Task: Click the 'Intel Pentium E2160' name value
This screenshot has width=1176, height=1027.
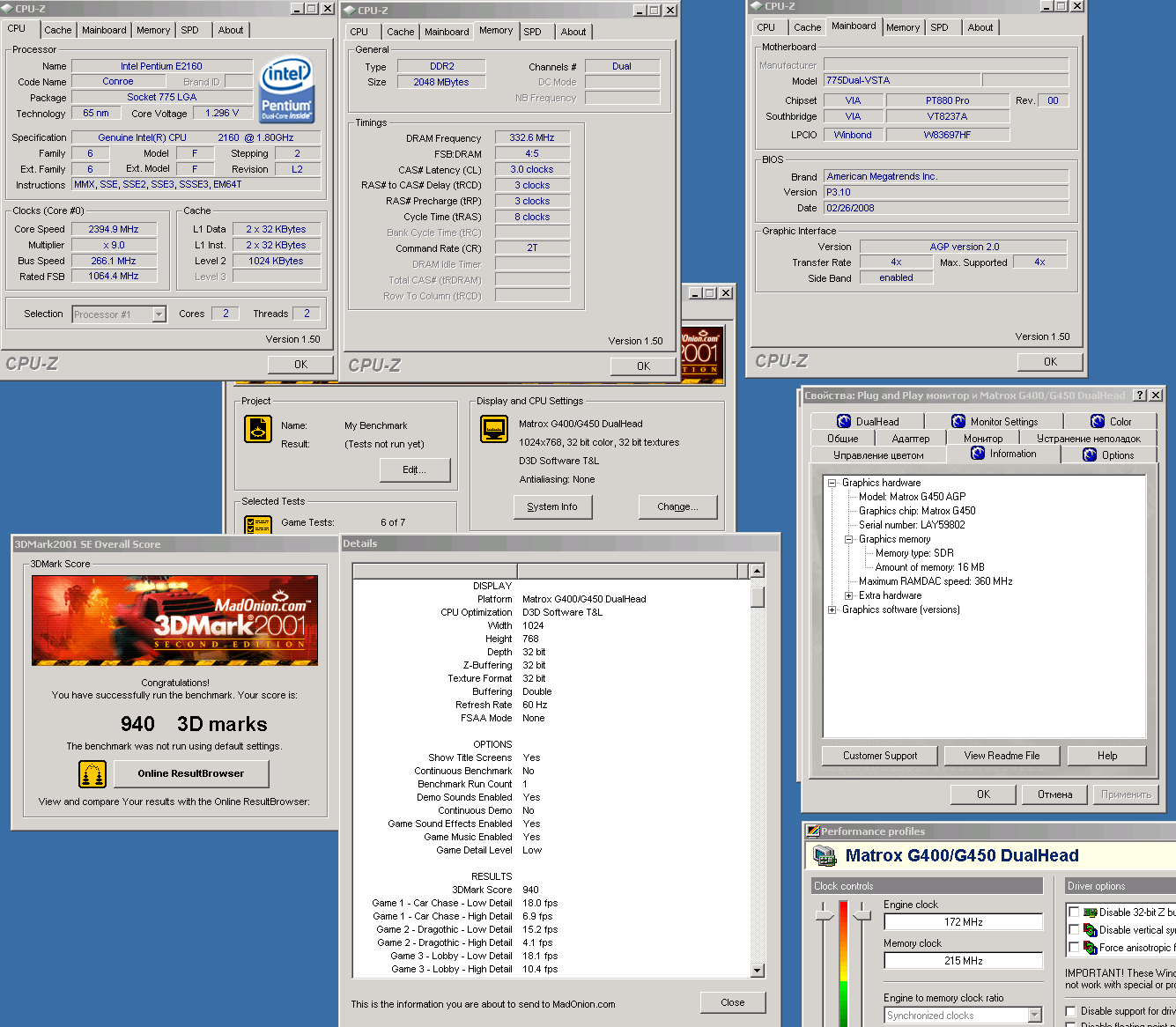Action: 162,66
